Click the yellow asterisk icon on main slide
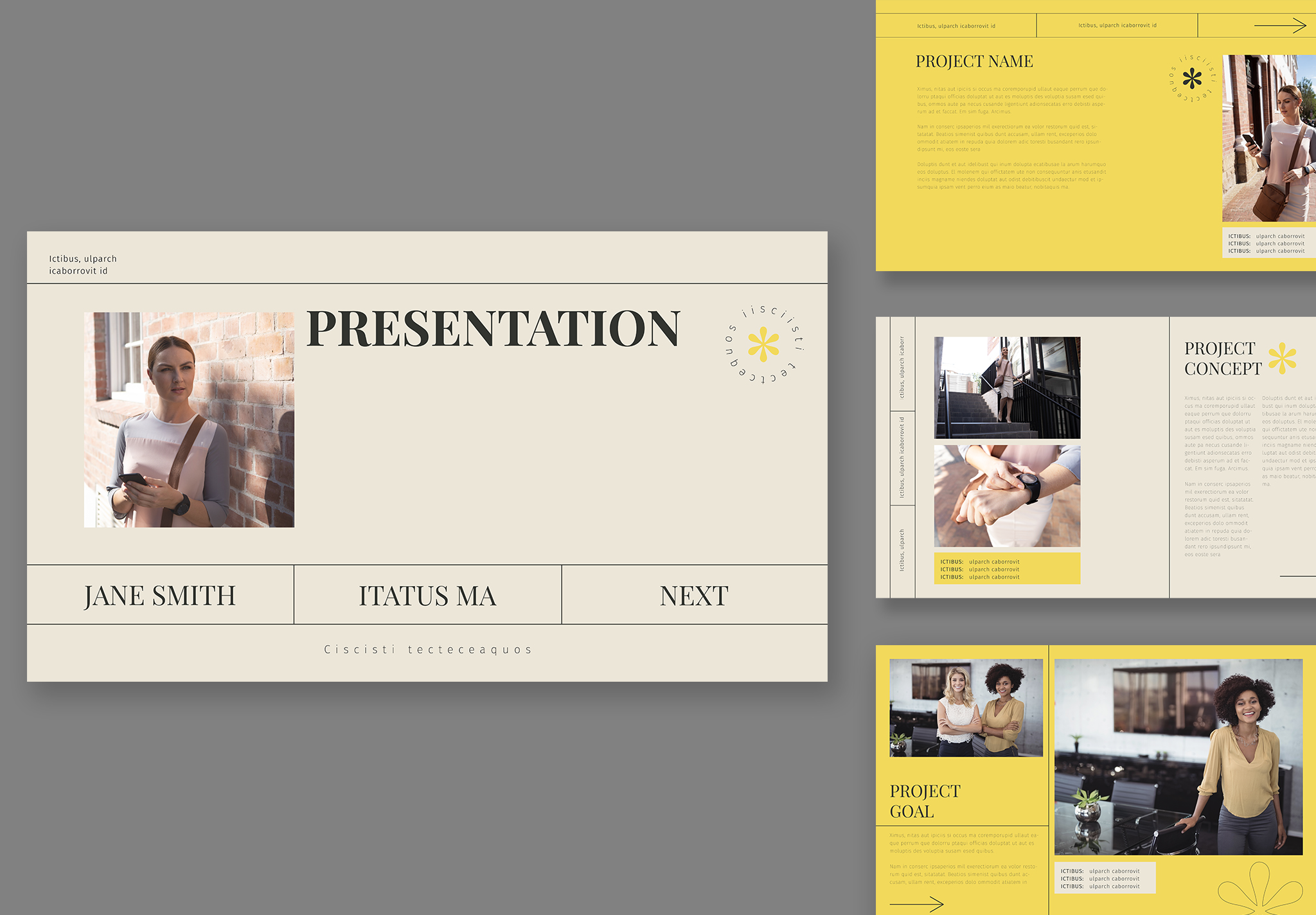The width and height of the screenshot is (1316, 915). 763,345
